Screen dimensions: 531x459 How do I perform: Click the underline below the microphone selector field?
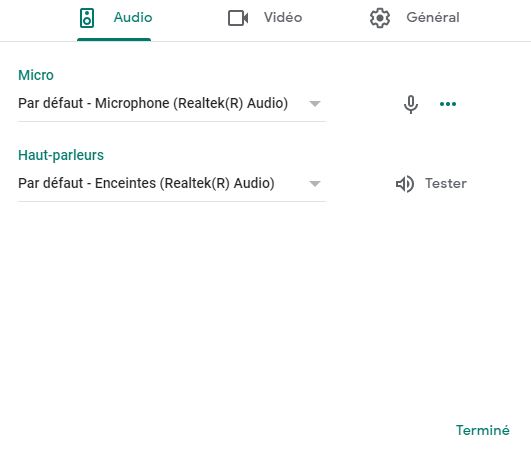click(x=172, y=121)
